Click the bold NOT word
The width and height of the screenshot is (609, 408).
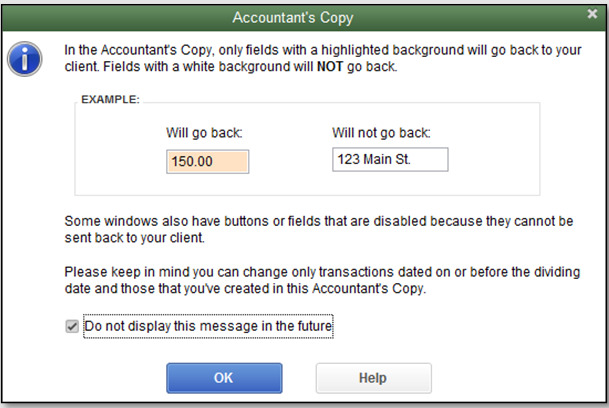[330, 67]
